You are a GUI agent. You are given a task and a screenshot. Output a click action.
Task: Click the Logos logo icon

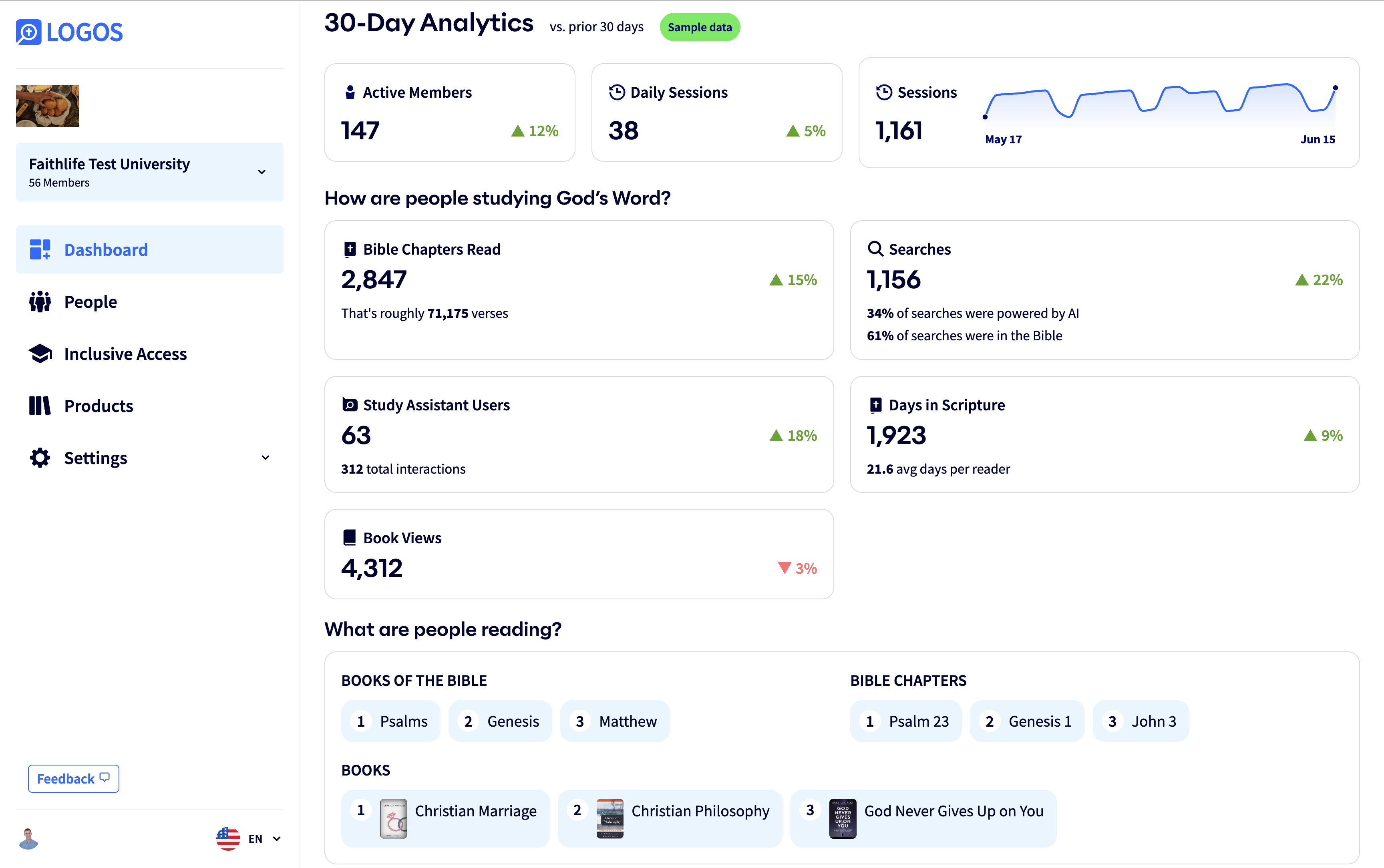(29, 32)
